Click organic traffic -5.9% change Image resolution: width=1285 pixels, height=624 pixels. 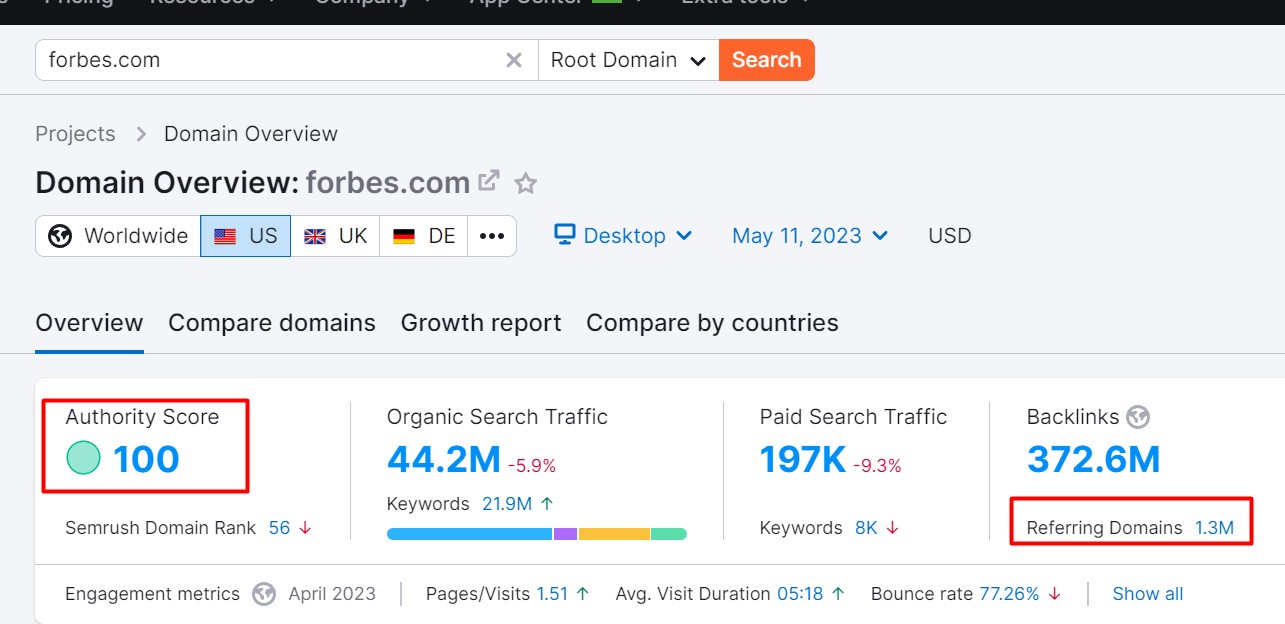[x=532, y=465]
